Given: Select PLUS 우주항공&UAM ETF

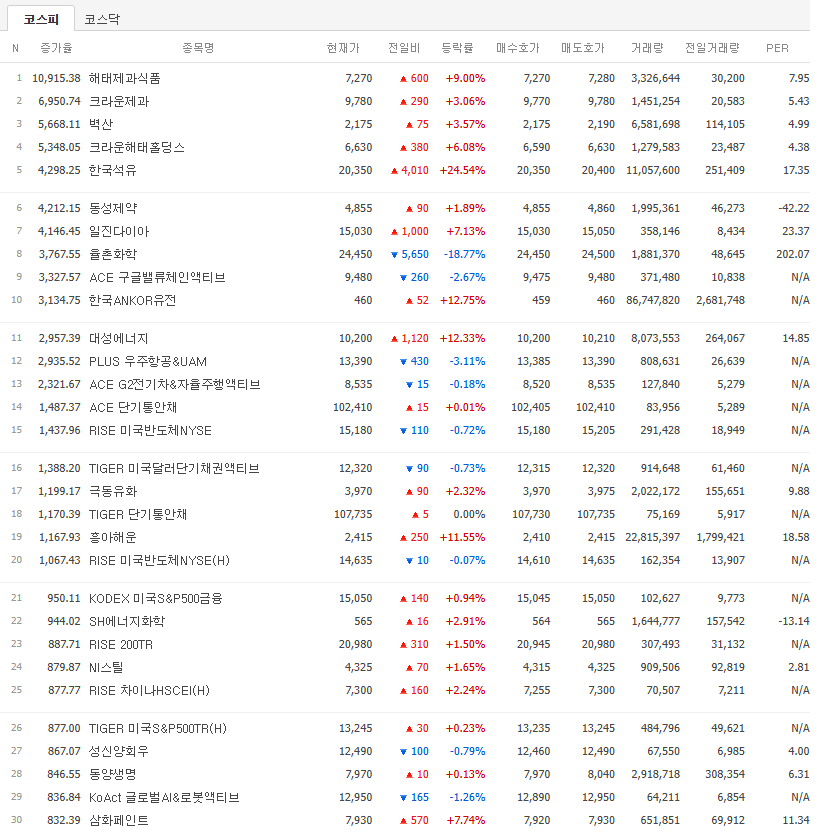Looking at the screenshot, I should 148,362.
